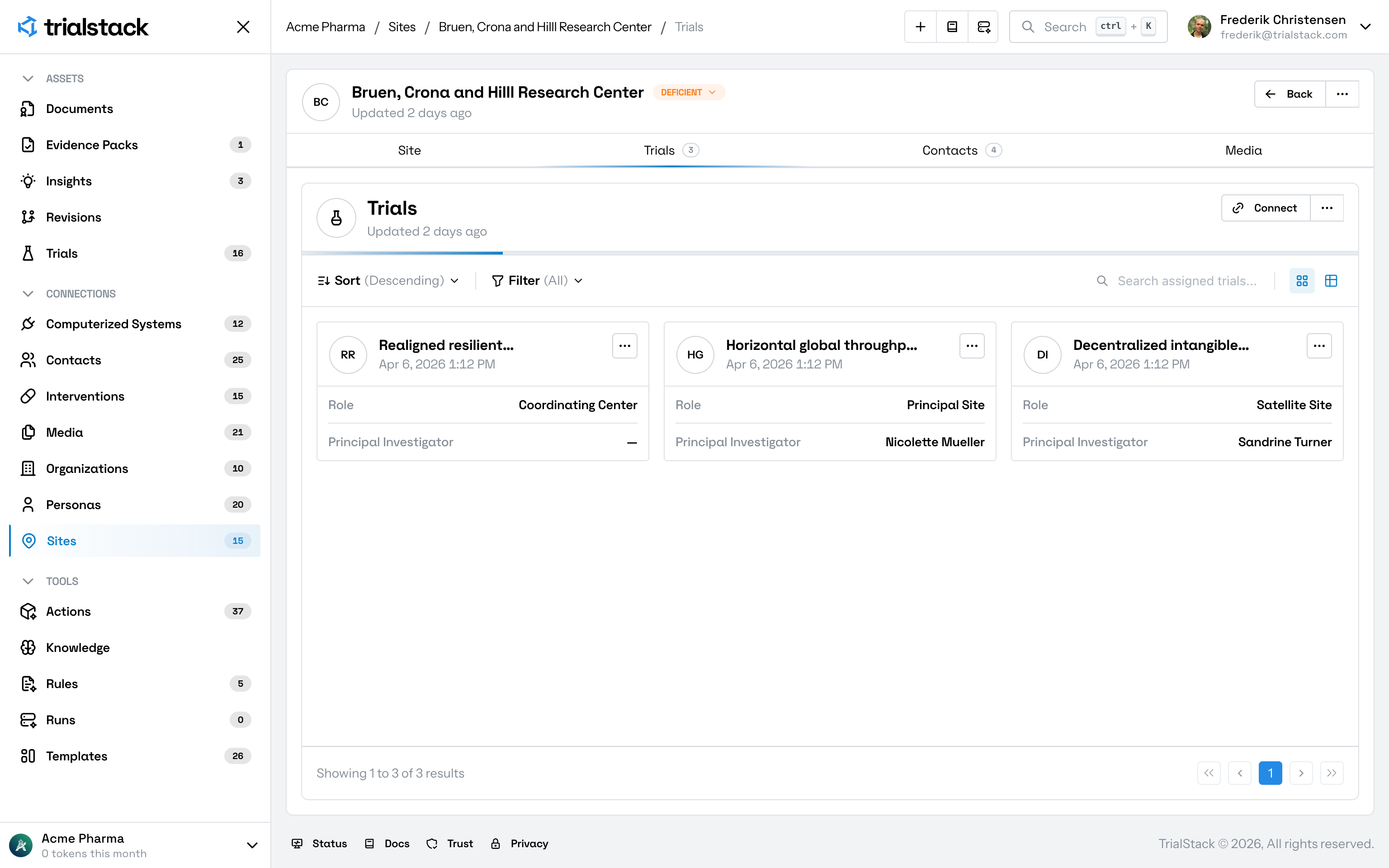Screen dimensions: 1389x868
Task: Open Frederik Christensen user menu
Action: 1280,27
